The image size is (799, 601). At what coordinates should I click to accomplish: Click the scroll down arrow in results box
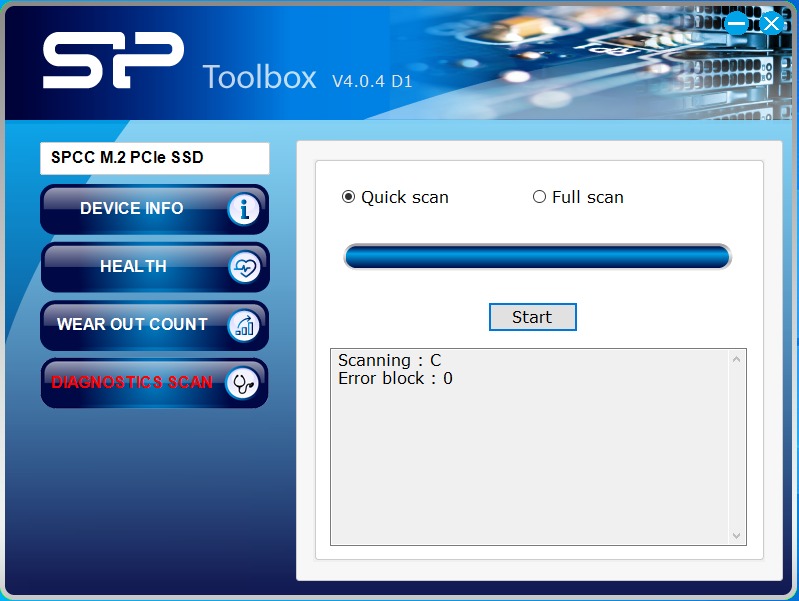pyautogui.click(x=736, y=535)
